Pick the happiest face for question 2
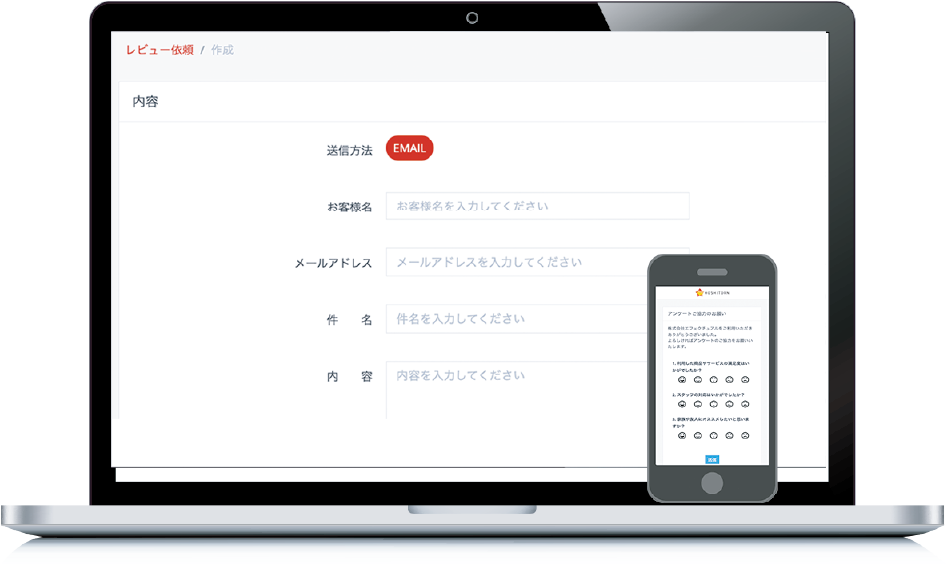Image resolution: width=946 pixels, height=565 pixels. (x=682, y=404)
